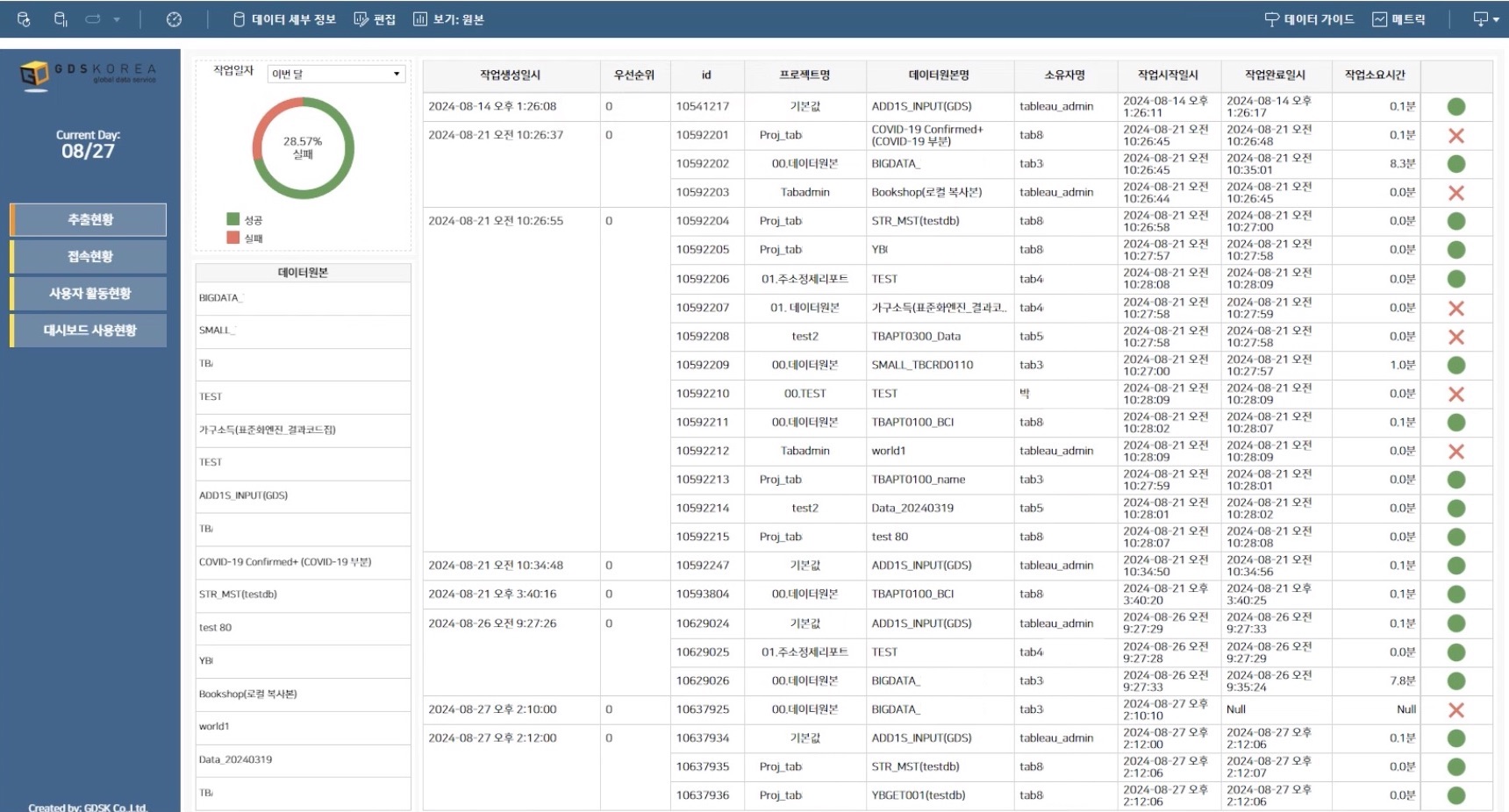The width and height of the screenshot is (1509, 812).
Task: Click the red X status for id 10592210
Action: 1456,394
